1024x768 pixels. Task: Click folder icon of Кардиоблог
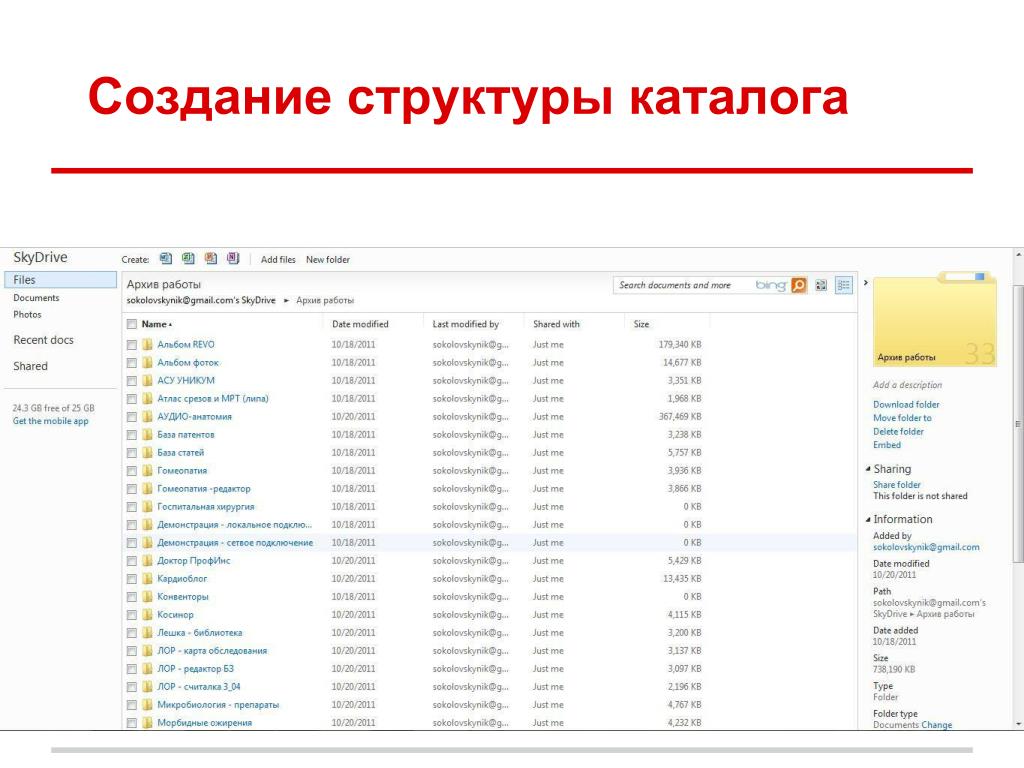click(x=148, y=579)
